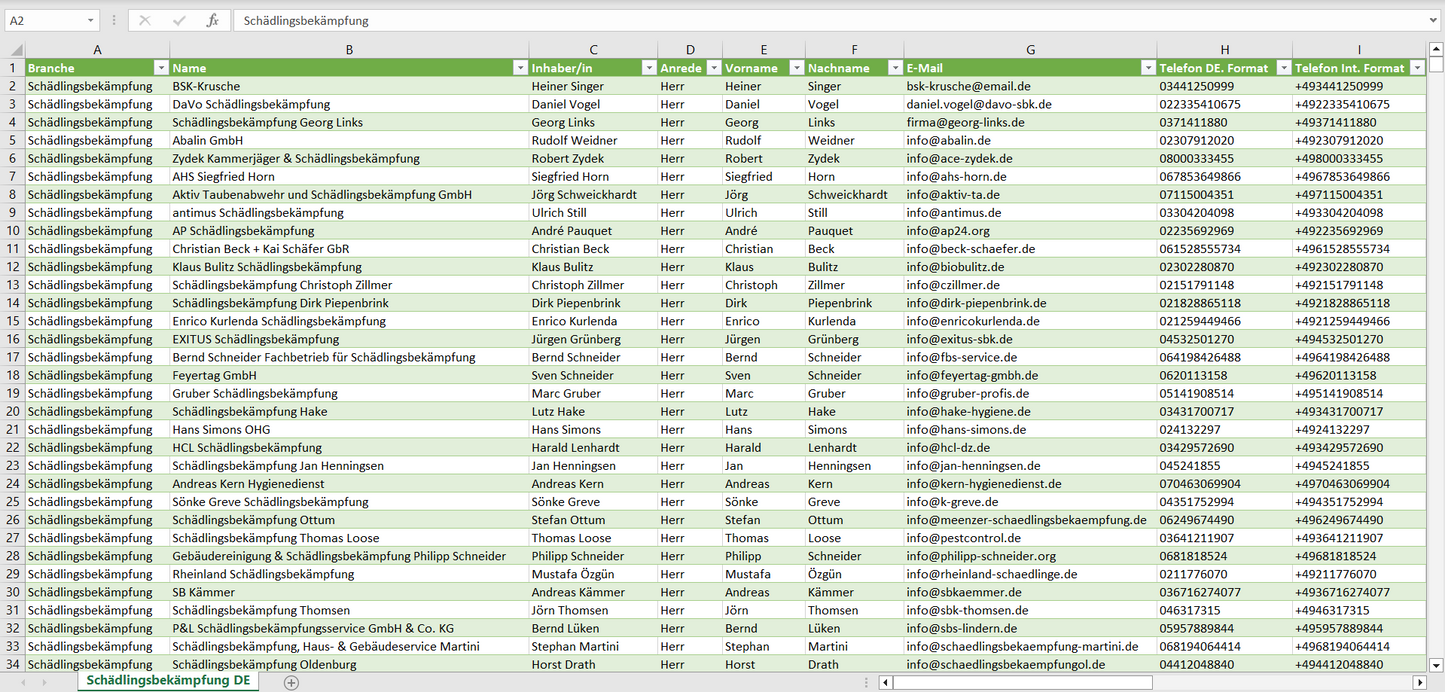Click inside the formula bar text field
The height and width of the screenshot is (692, 1445).
tap(800, 20)
